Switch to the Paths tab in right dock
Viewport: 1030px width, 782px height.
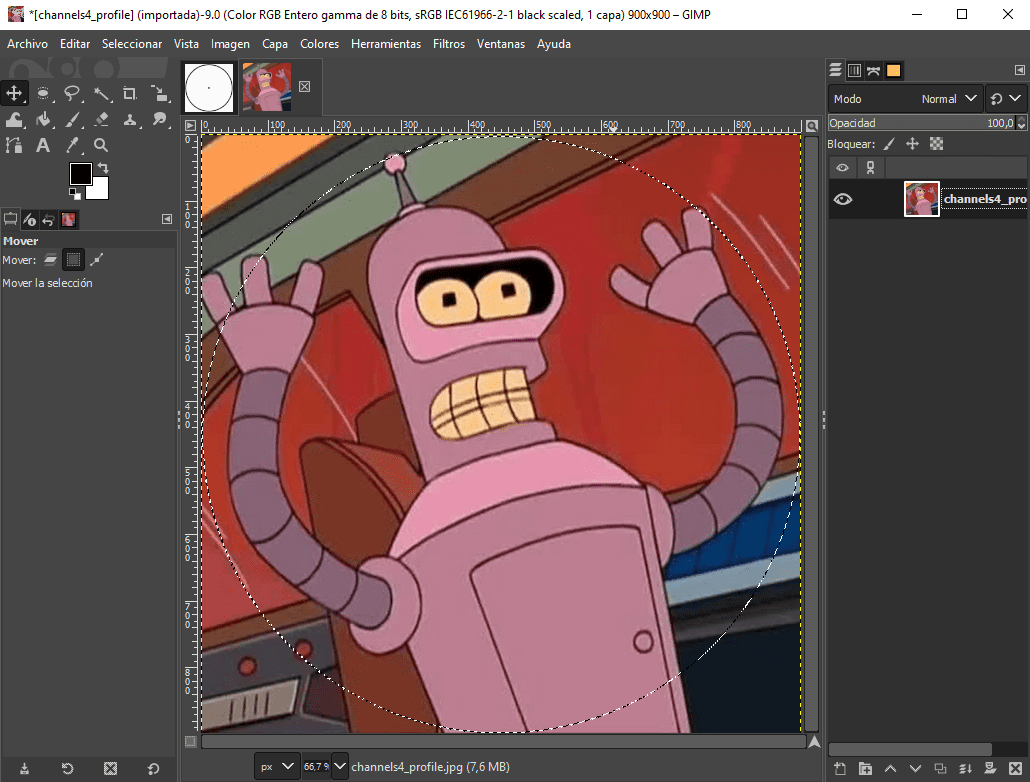click(874, 70)
